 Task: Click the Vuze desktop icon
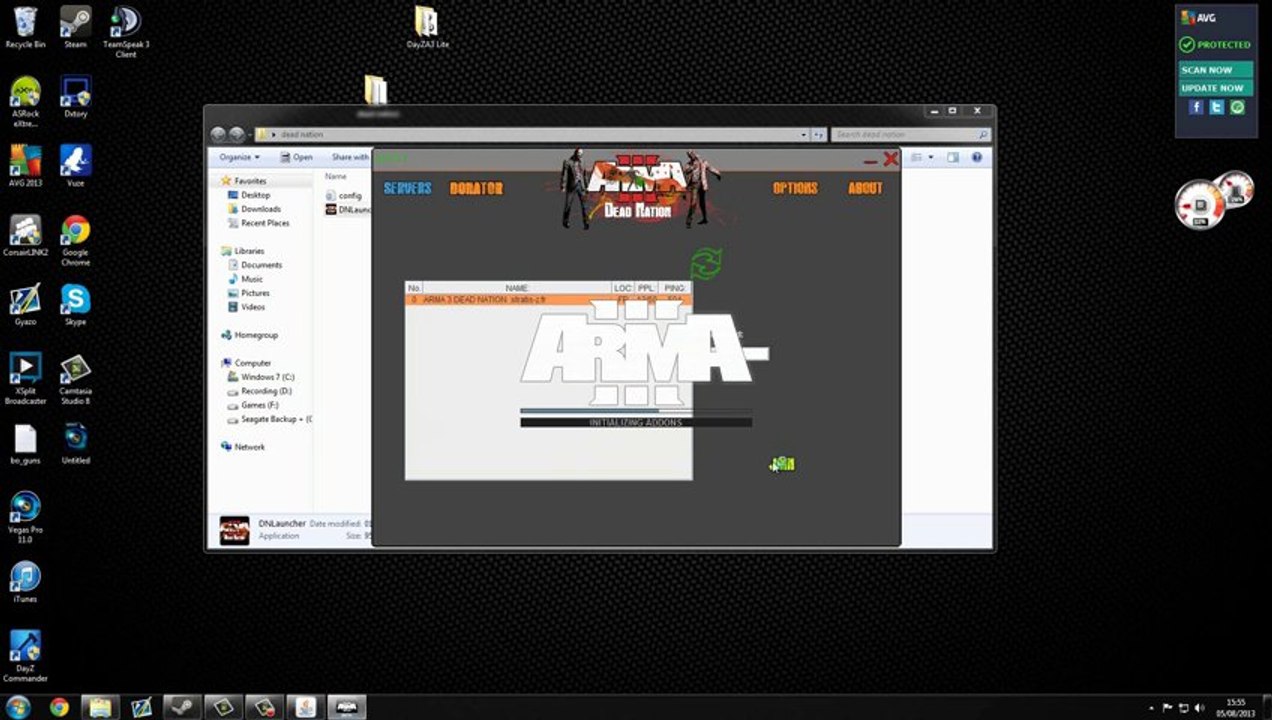click(75, 166)
